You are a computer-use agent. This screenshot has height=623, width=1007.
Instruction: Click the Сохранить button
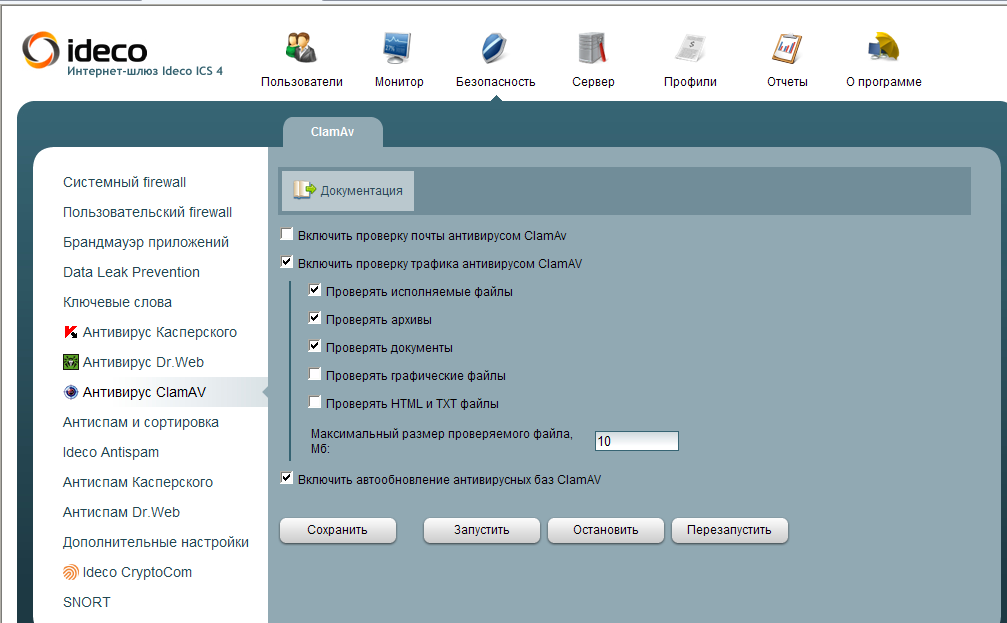point(338,531)
